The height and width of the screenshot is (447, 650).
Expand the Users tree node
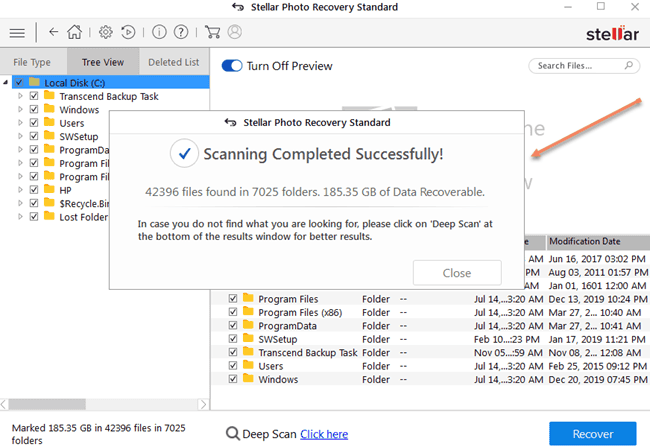click(20, 123)
